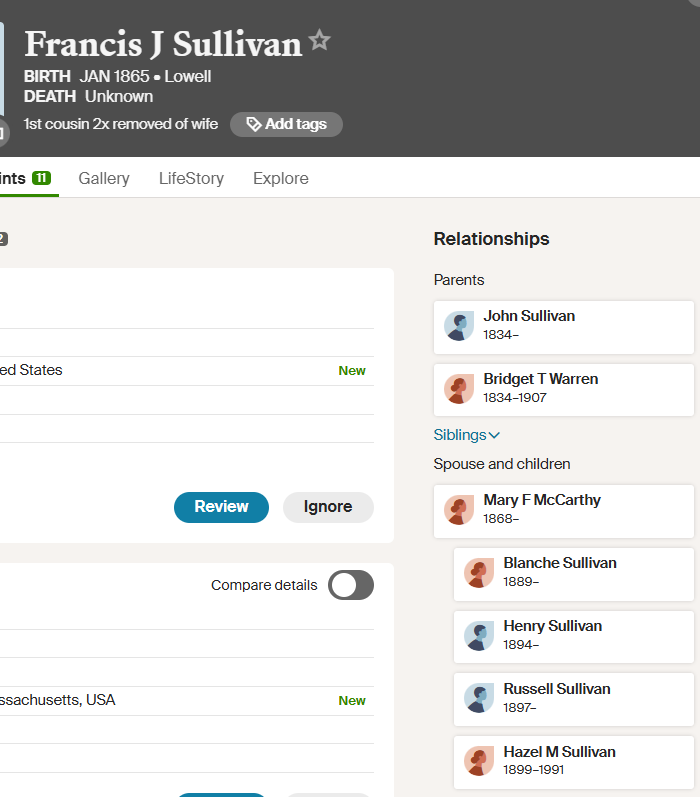
Task: Click the Add tags button
Action: 286,124
